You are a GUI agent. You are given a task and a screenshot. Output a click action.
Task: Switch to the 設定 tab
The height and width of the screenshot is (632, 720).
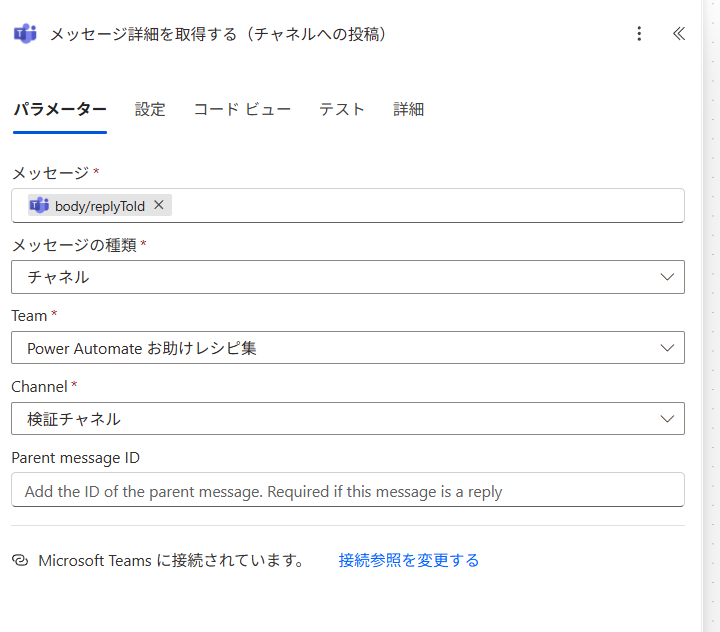point(150,109)
